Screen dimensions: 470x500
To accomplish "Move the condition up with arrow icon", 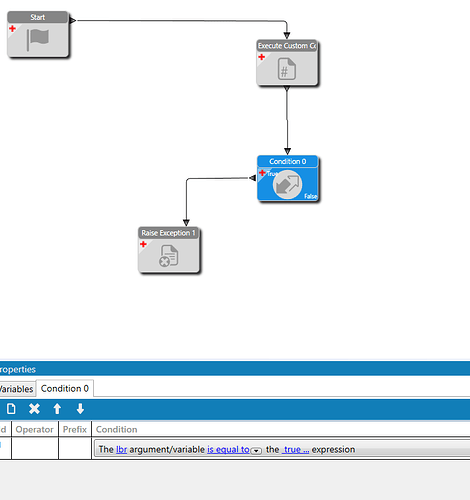I will pos(57,409).
